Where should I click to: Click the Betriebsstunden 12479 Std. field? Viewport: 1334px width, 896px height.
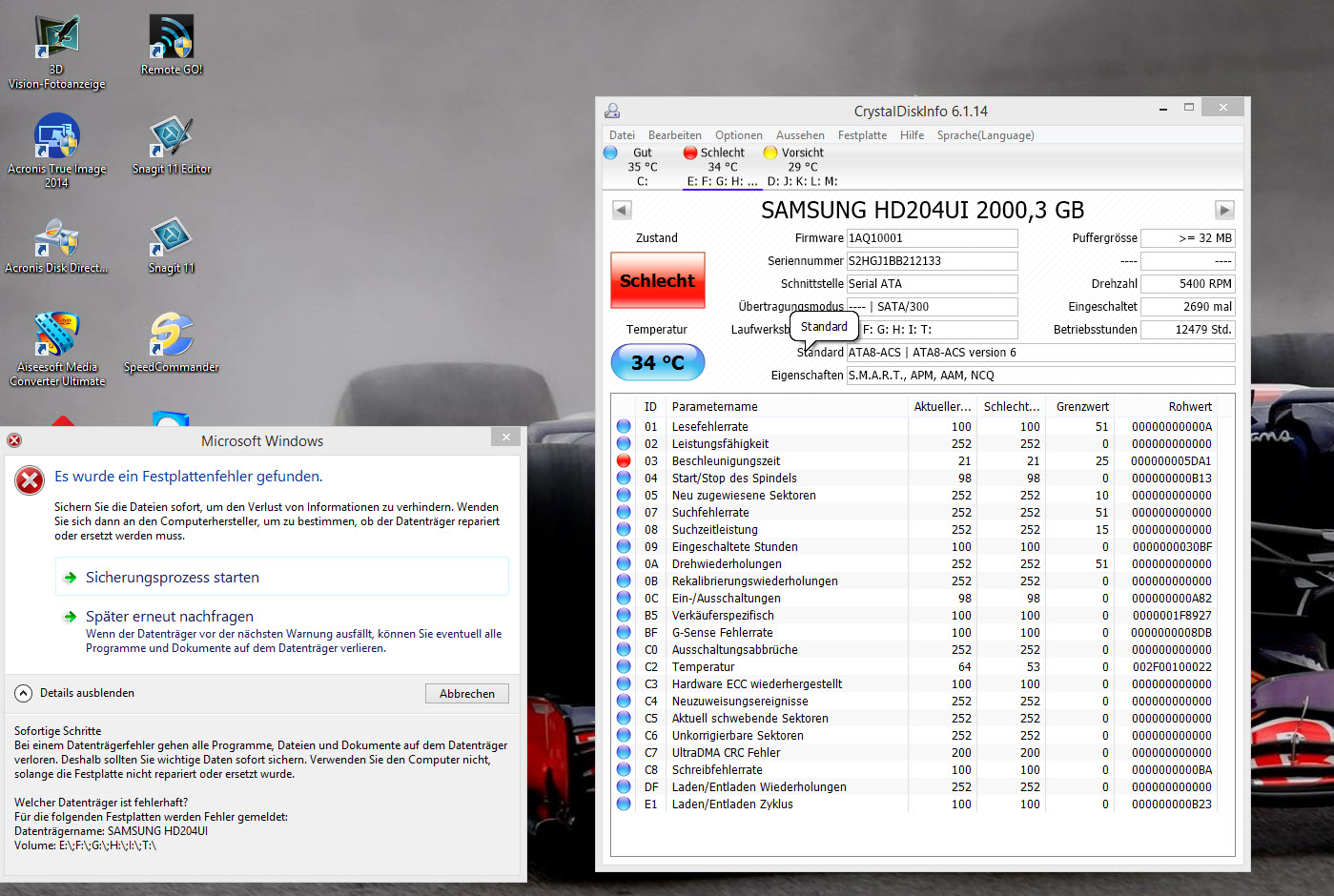[x=1188, y=330]
